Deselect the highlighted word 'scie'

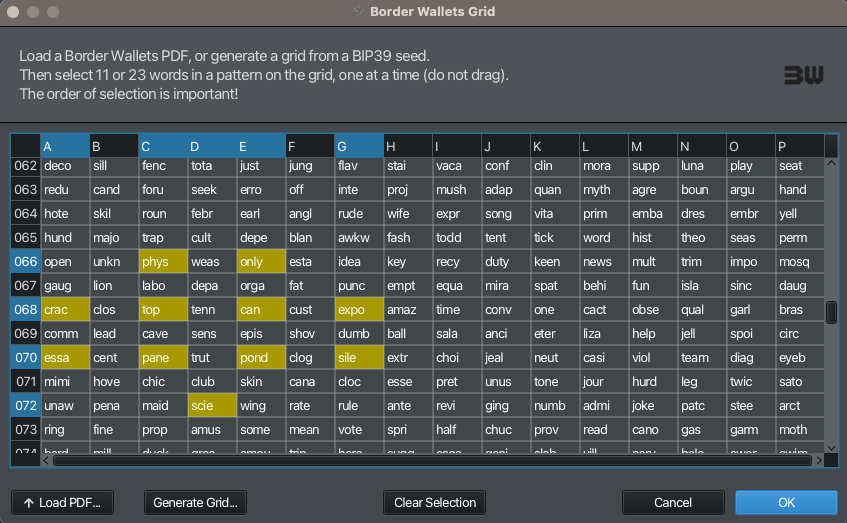point(212,406)
